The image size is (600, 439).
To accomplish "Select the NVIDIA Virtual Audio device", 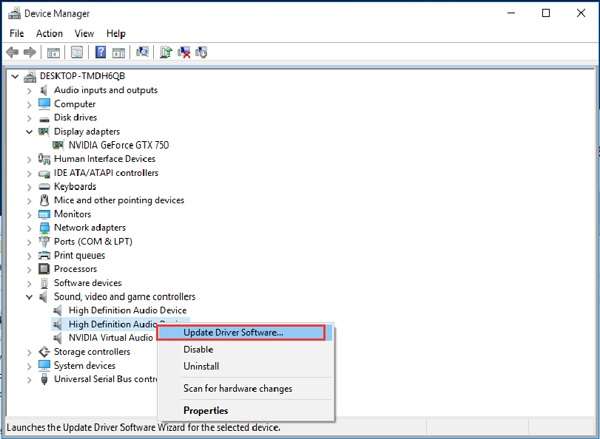I will 111,338.
